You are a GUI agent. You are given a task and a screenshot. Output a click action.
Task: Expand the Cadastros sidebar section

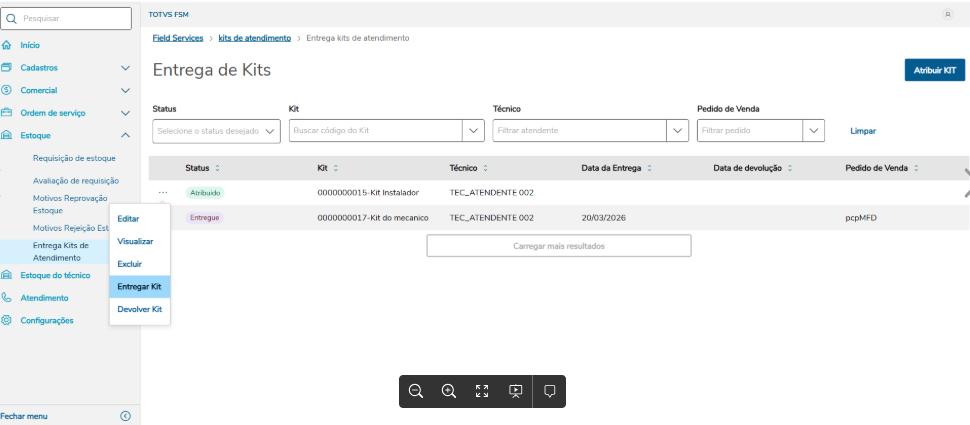pyautogui.click(x=125, y=68)
